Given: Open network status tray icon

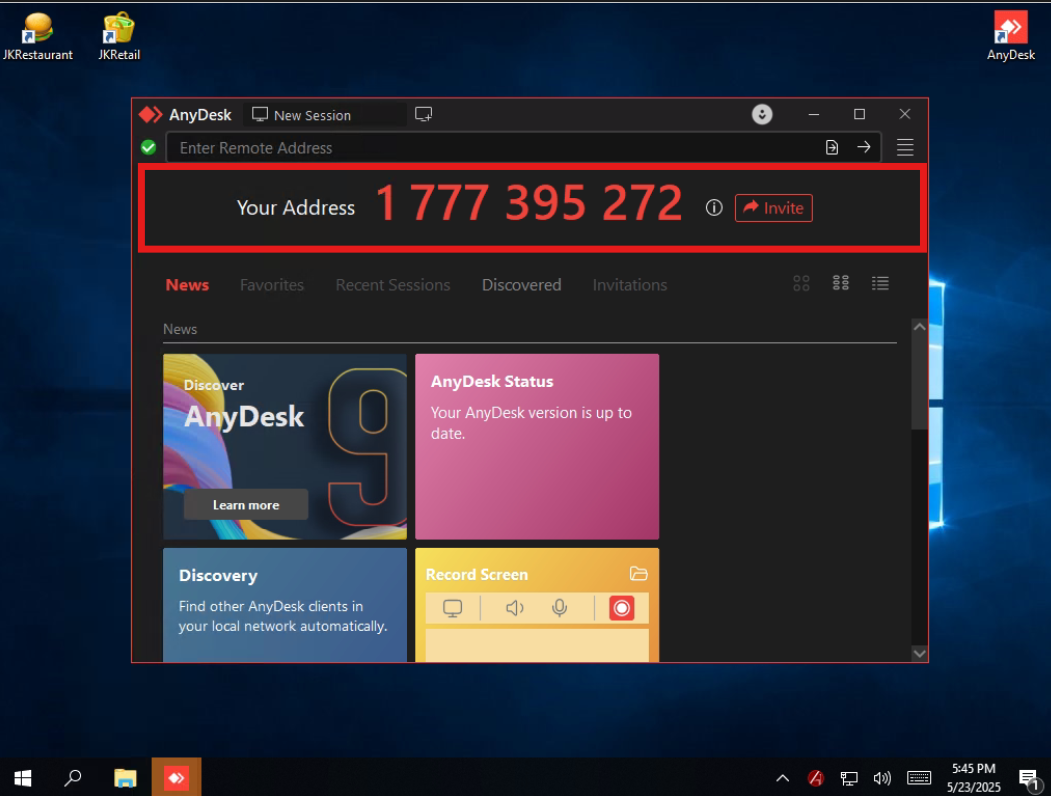Looking at the screenshot, I should click(849, 778).
